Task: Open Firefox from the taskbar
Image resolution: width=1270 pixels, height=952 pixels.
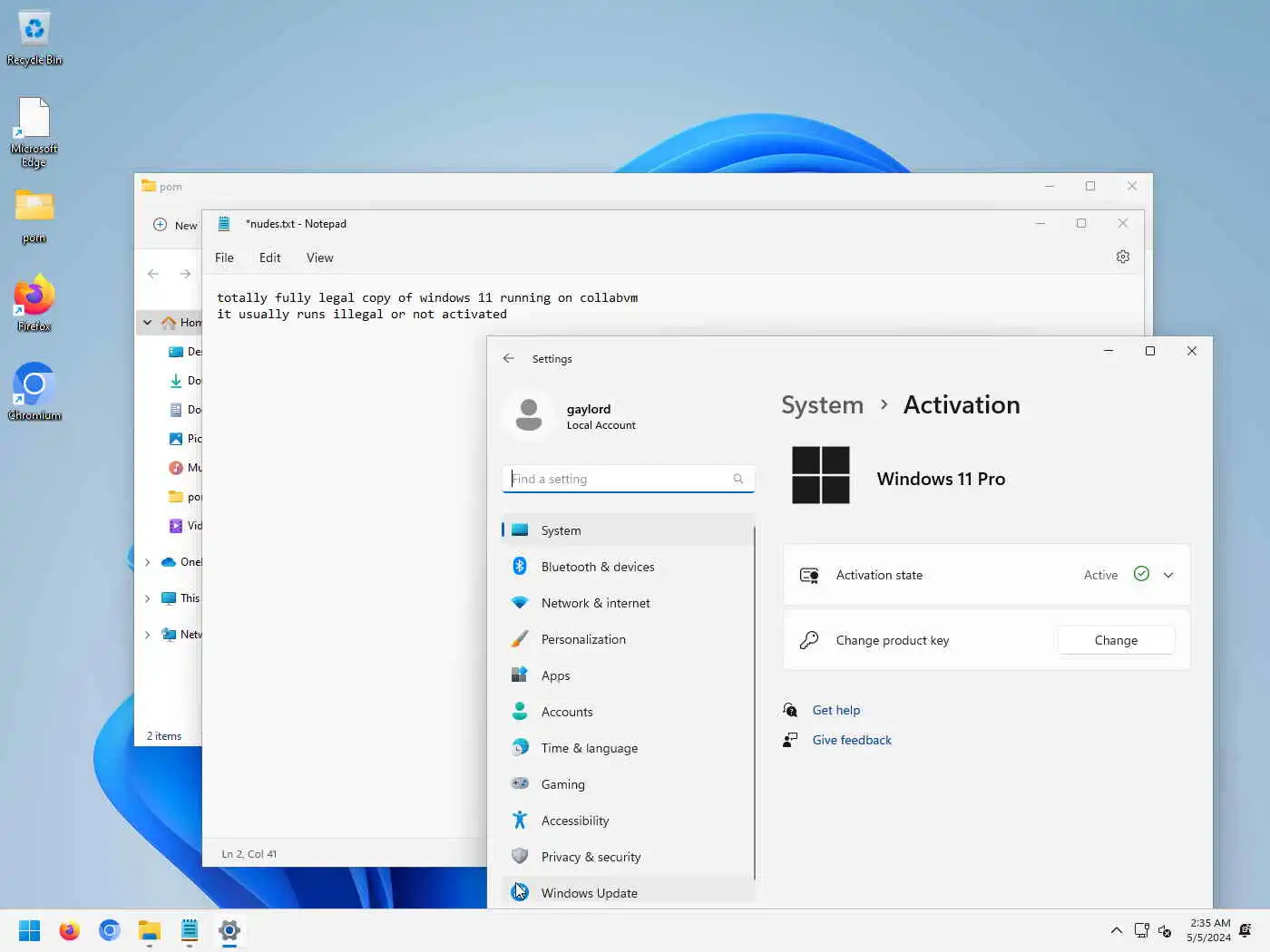Action: 69,930
